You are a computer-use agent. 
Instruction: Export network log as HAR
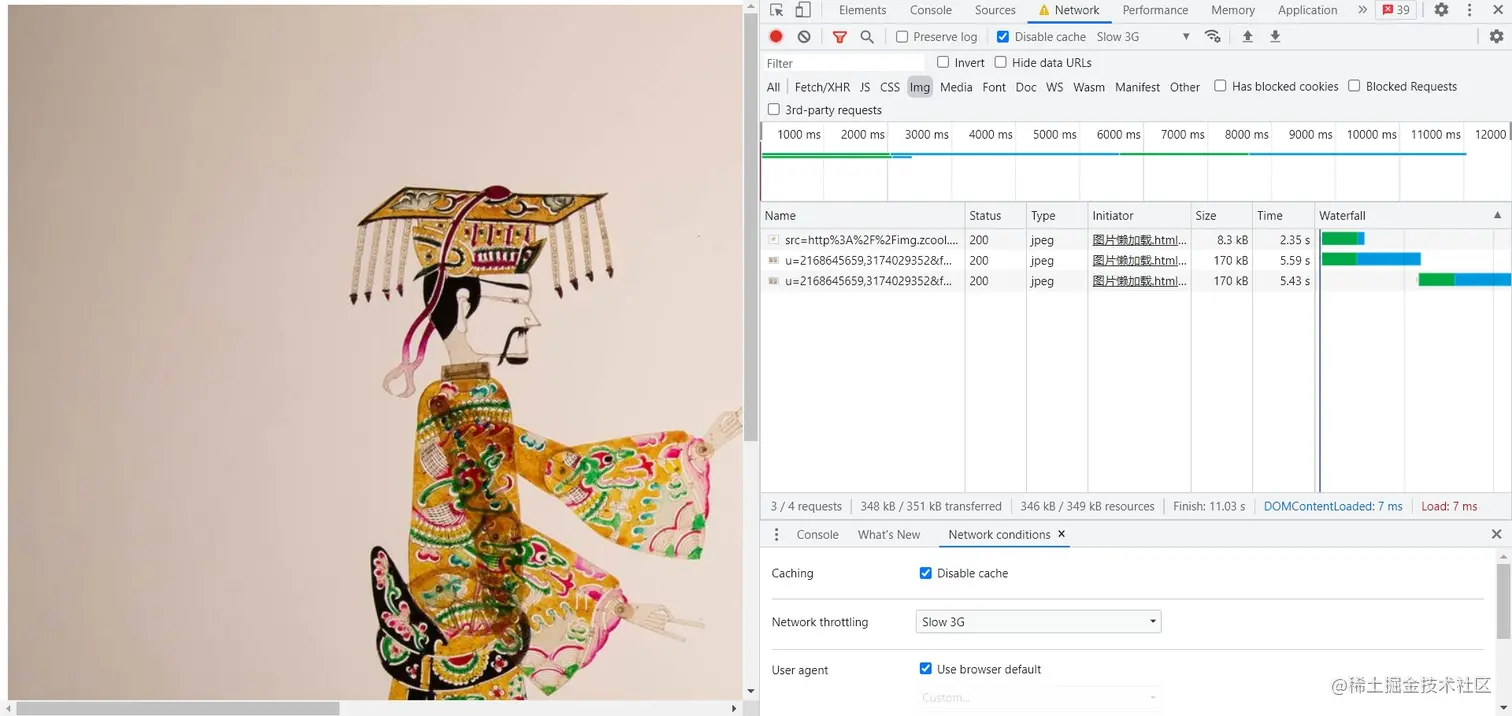point(1274,36)
